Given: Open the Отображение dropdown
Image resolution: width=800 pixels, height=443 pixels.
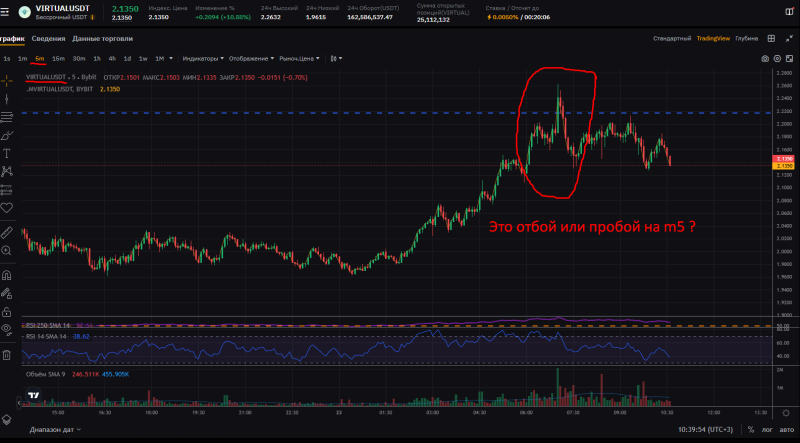Looking at the screenshot, I should [x=251, y=59].
